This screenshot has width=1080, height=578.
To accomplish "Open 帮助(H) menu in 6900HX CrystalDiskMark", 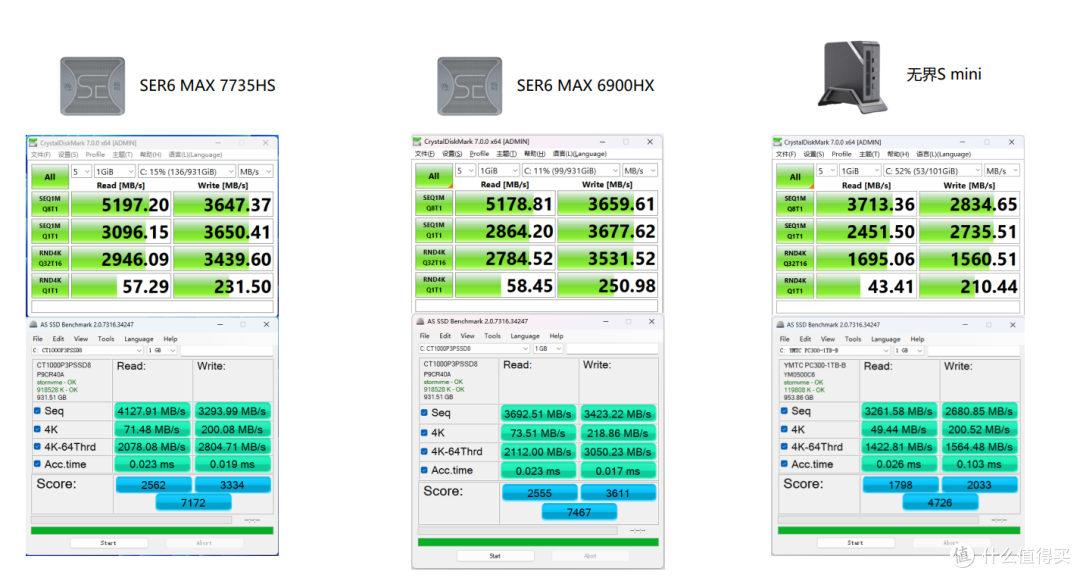I will (x=534, y=154).
